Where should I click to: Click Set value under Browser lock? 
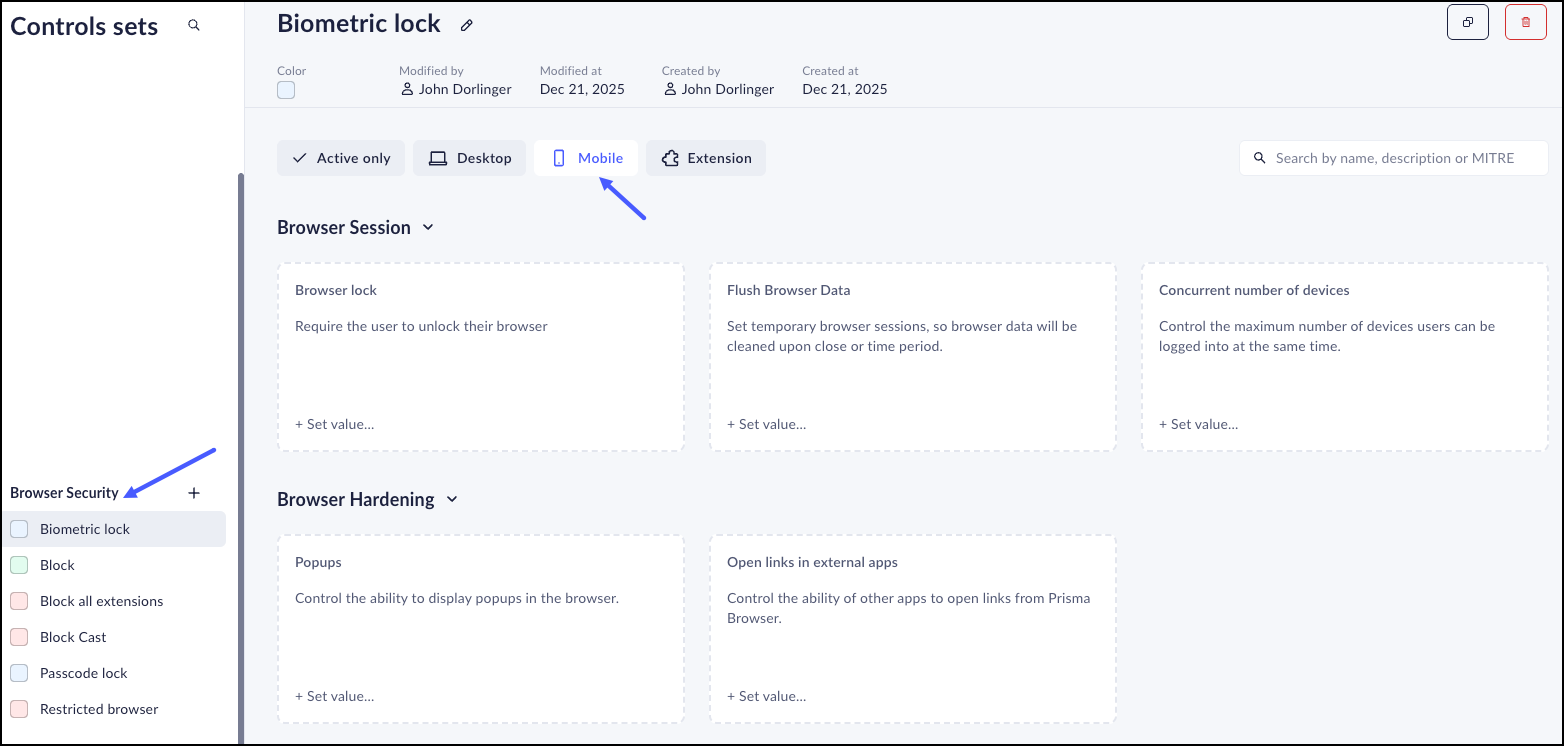click(x=335, y=424)
